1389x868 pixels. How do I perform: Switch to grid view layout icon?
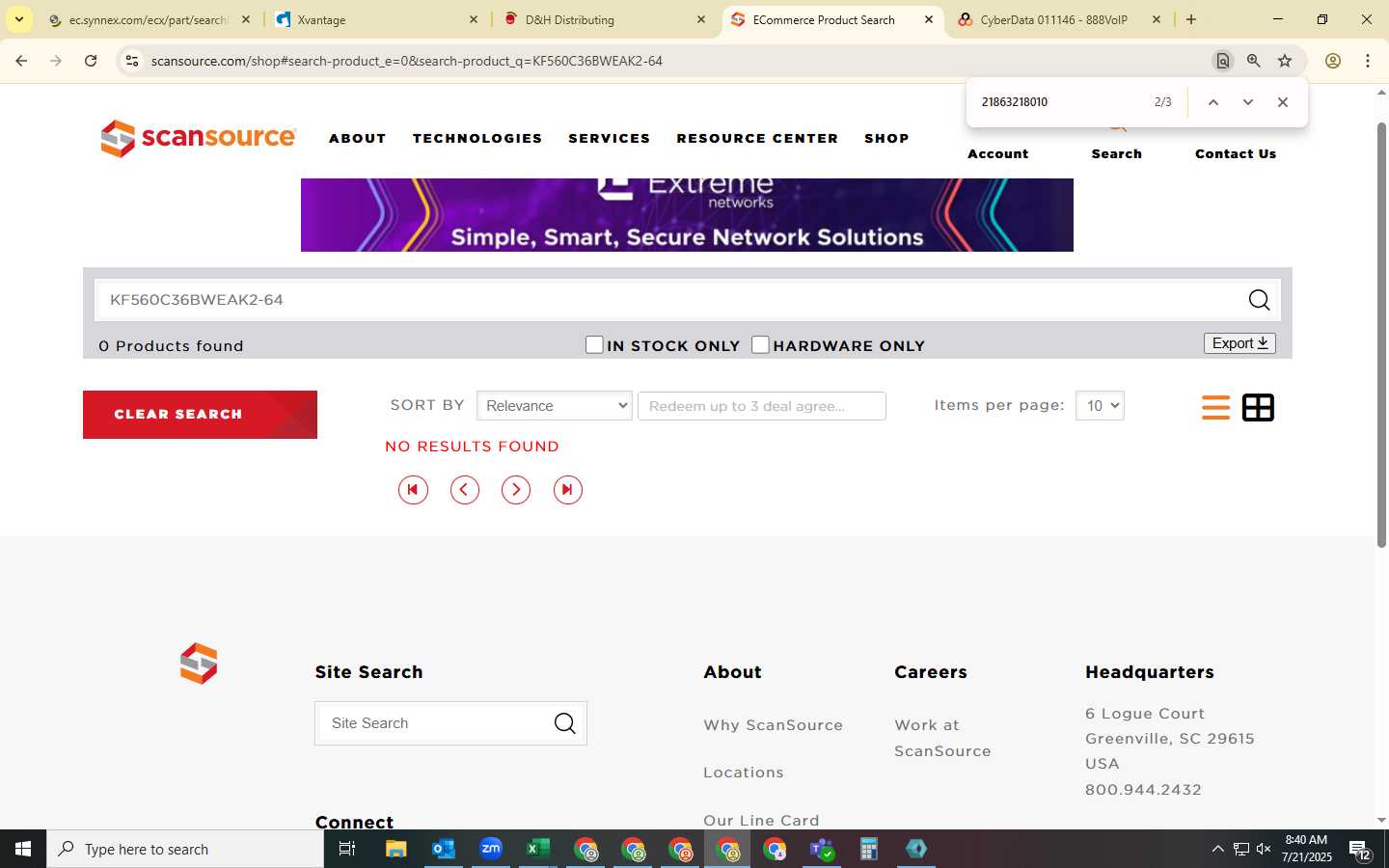1258,408
